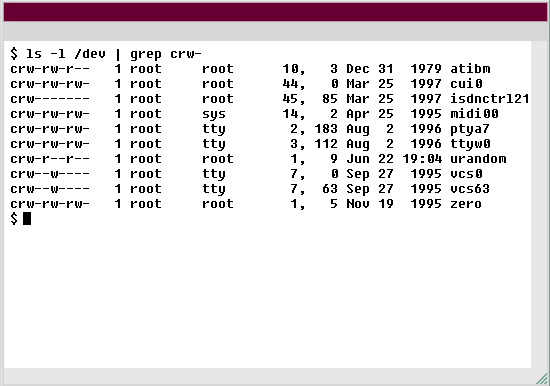The image size is (550, 386).
Task: Click the minor number '63' for vcs63
Action: [x=330, y=189]
